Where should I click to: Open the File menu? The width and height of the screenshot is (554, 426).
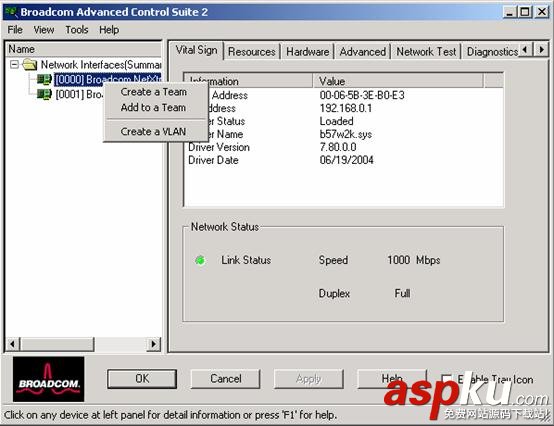coord(15,30)
